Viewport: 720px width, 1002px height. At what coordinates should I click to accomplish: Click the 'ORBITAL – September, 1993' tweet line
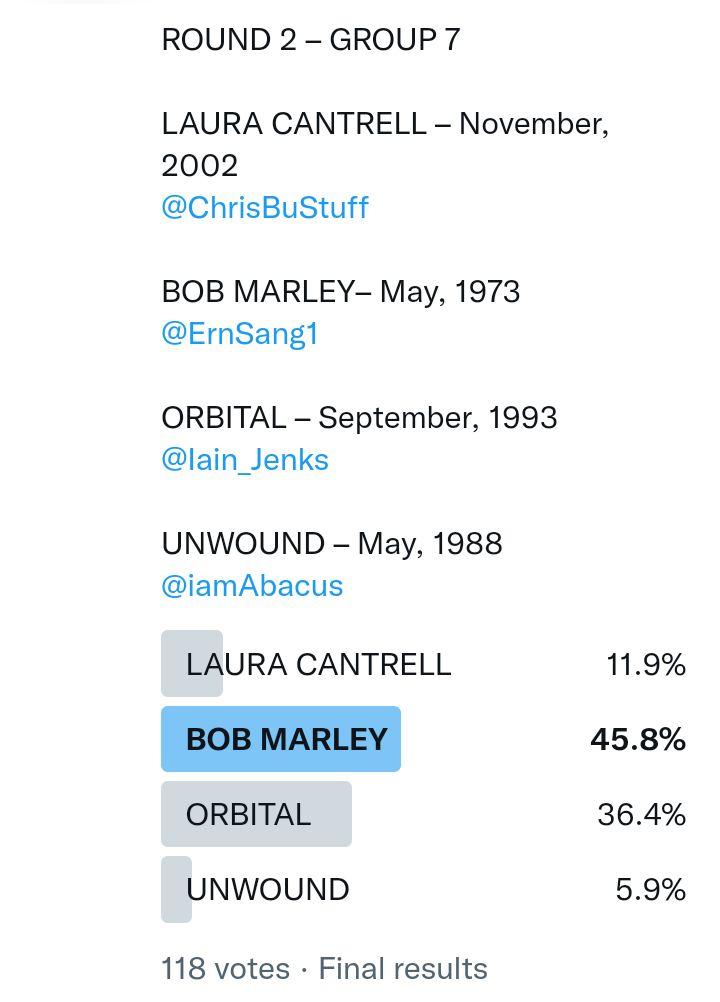359,418
